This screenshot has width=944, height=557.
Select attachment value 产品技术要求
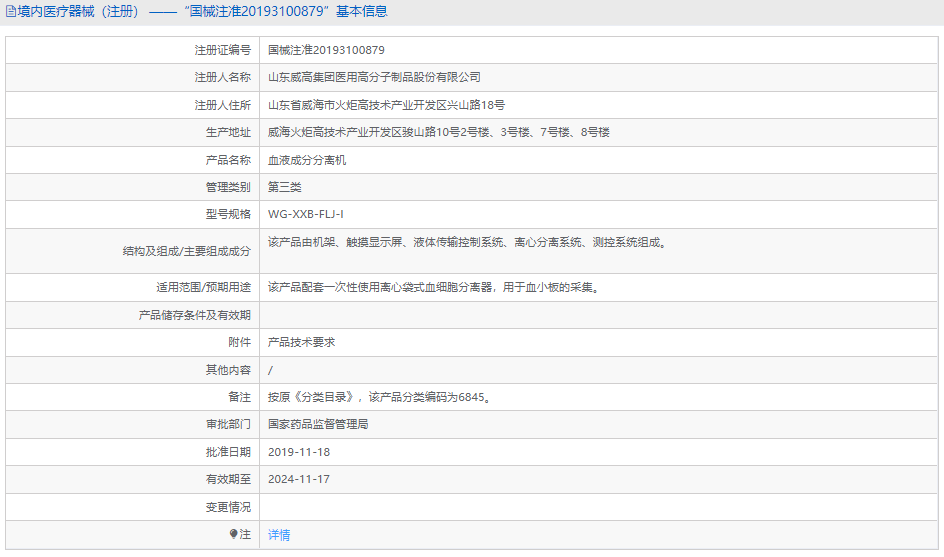[x=301, y=342]
